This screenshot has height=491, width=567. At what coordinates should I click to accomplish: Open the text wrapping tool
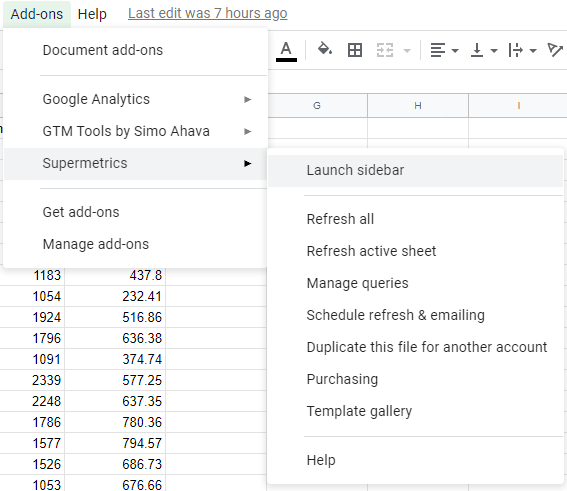pyautogui.click(x=522, y=50)
